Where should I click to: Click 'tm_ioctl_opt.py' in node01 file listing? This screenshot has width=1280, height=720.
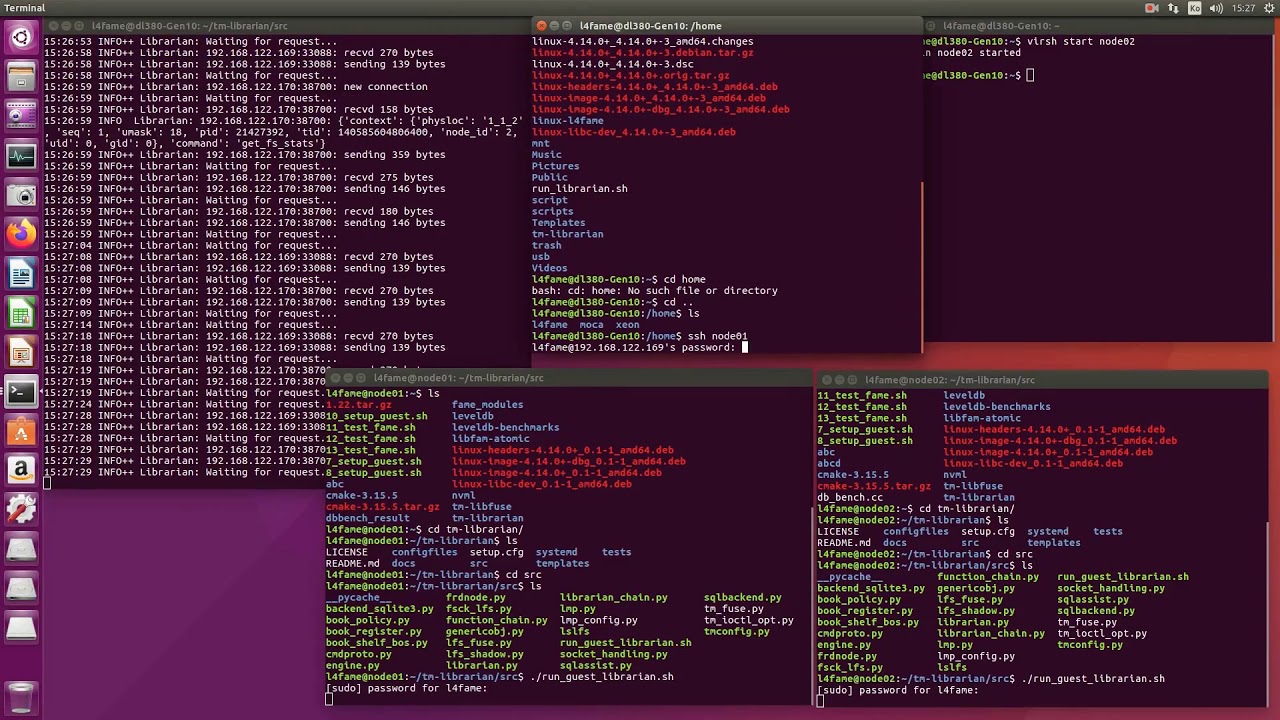pyautogui.click(x=749, y=620)
